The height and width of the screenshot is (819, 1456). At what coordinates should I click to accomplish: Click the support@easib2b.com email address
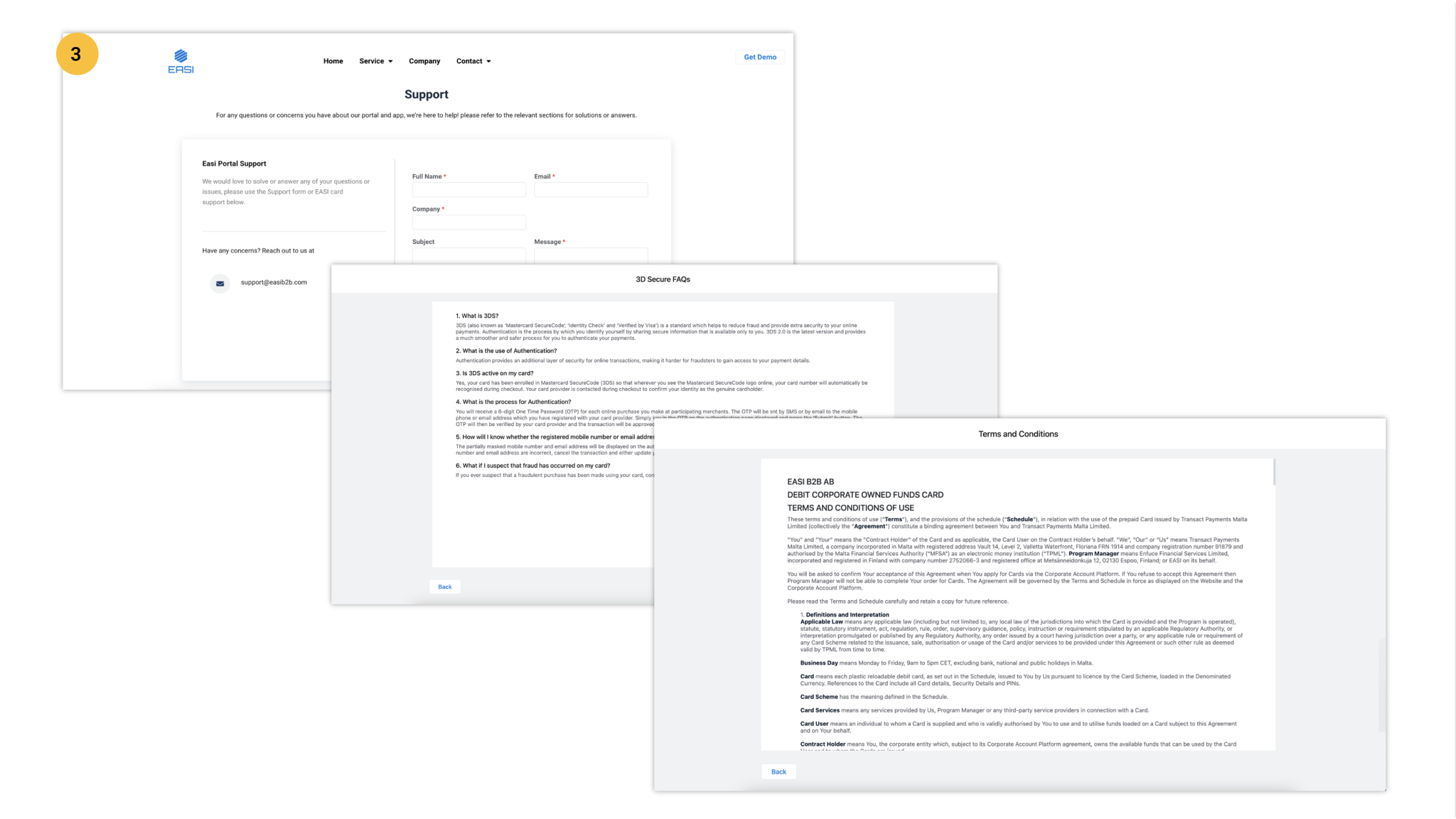[x=274, y=282]
